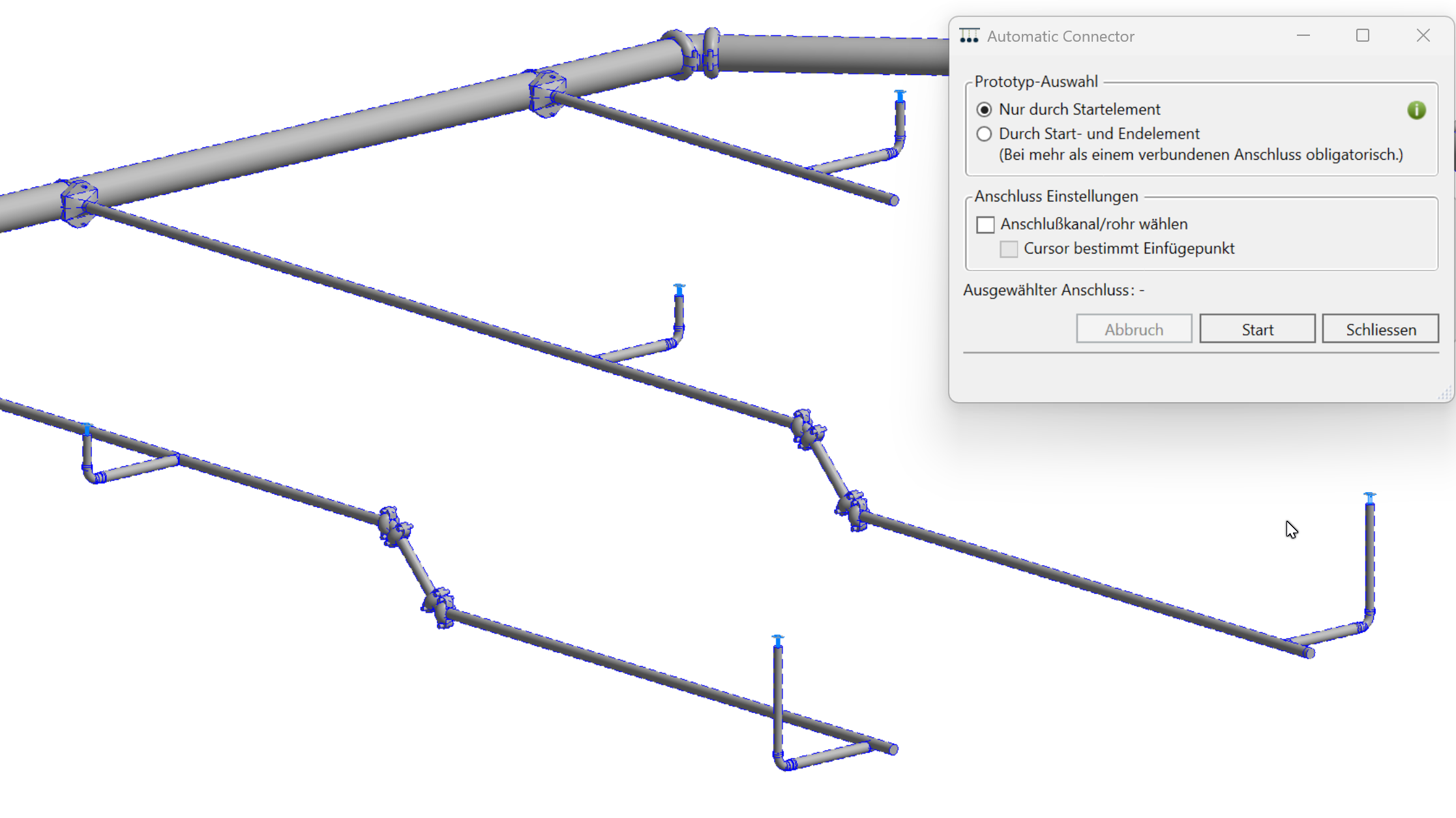Click the Abbruch button
Screen dimensions: 1456x818
click(x=1133, y=329)
